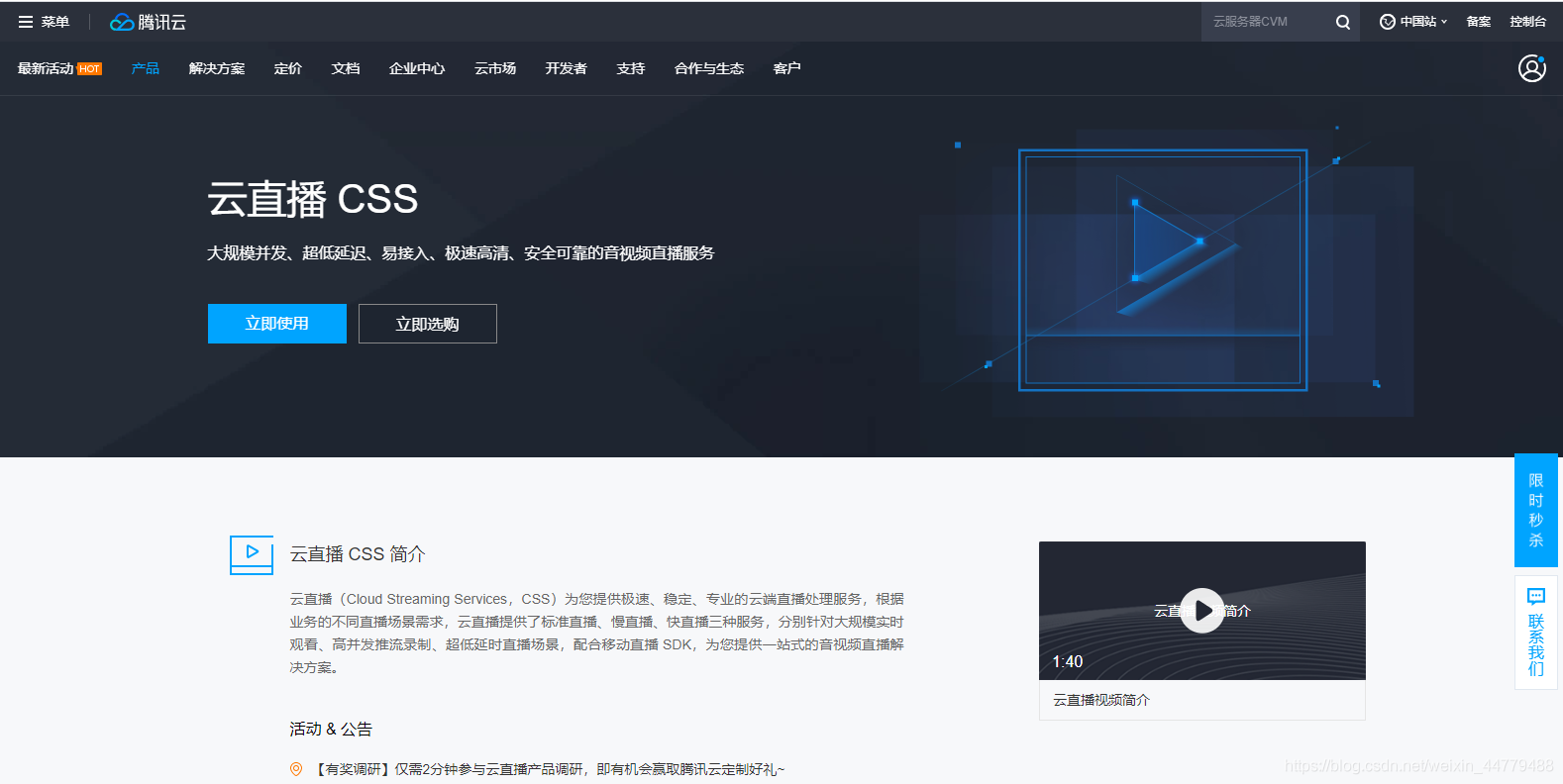Open the 合作与生态 menu item
This screenshot has height=784, width=1563.
point(709,68)
